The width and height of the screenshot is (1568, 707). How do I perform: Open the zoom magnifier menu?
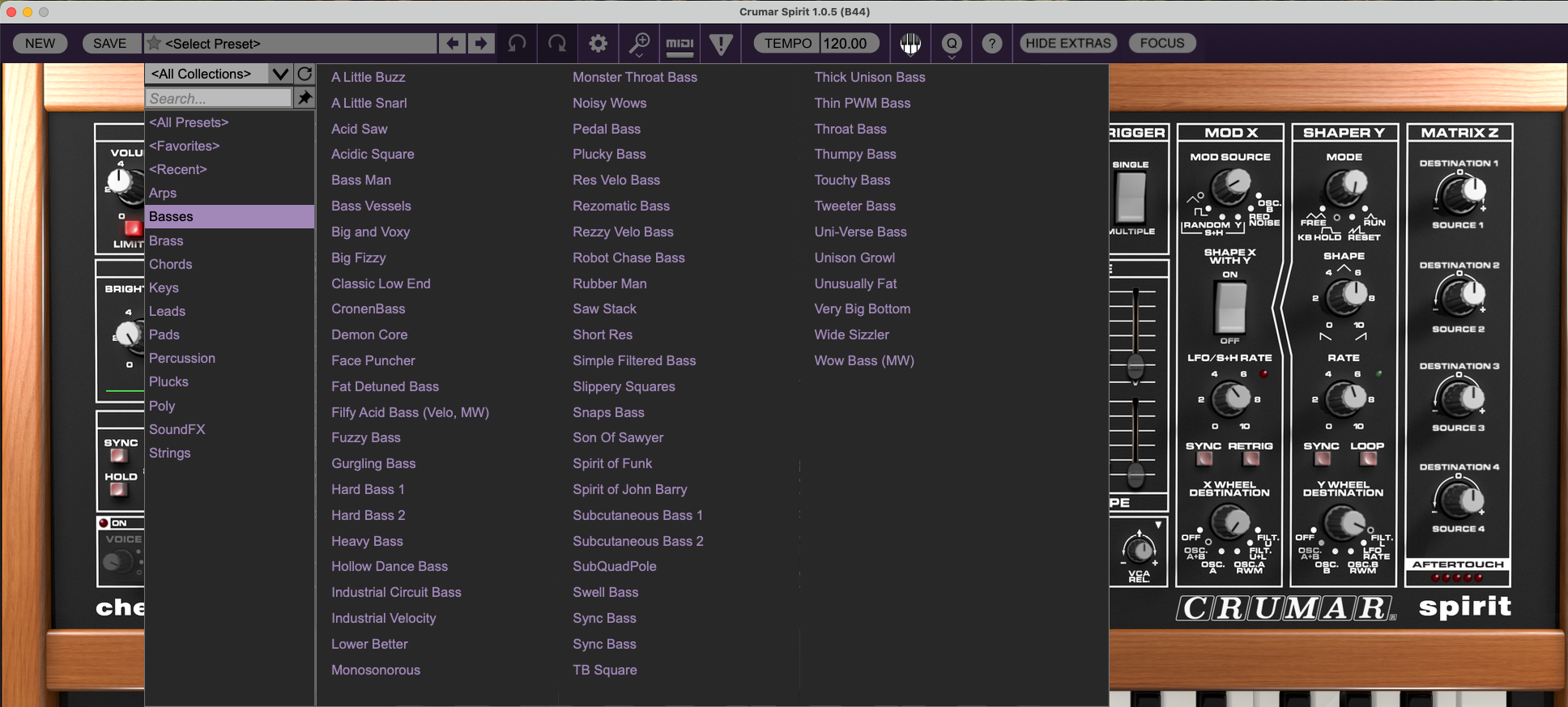click(x=640, y=44)
